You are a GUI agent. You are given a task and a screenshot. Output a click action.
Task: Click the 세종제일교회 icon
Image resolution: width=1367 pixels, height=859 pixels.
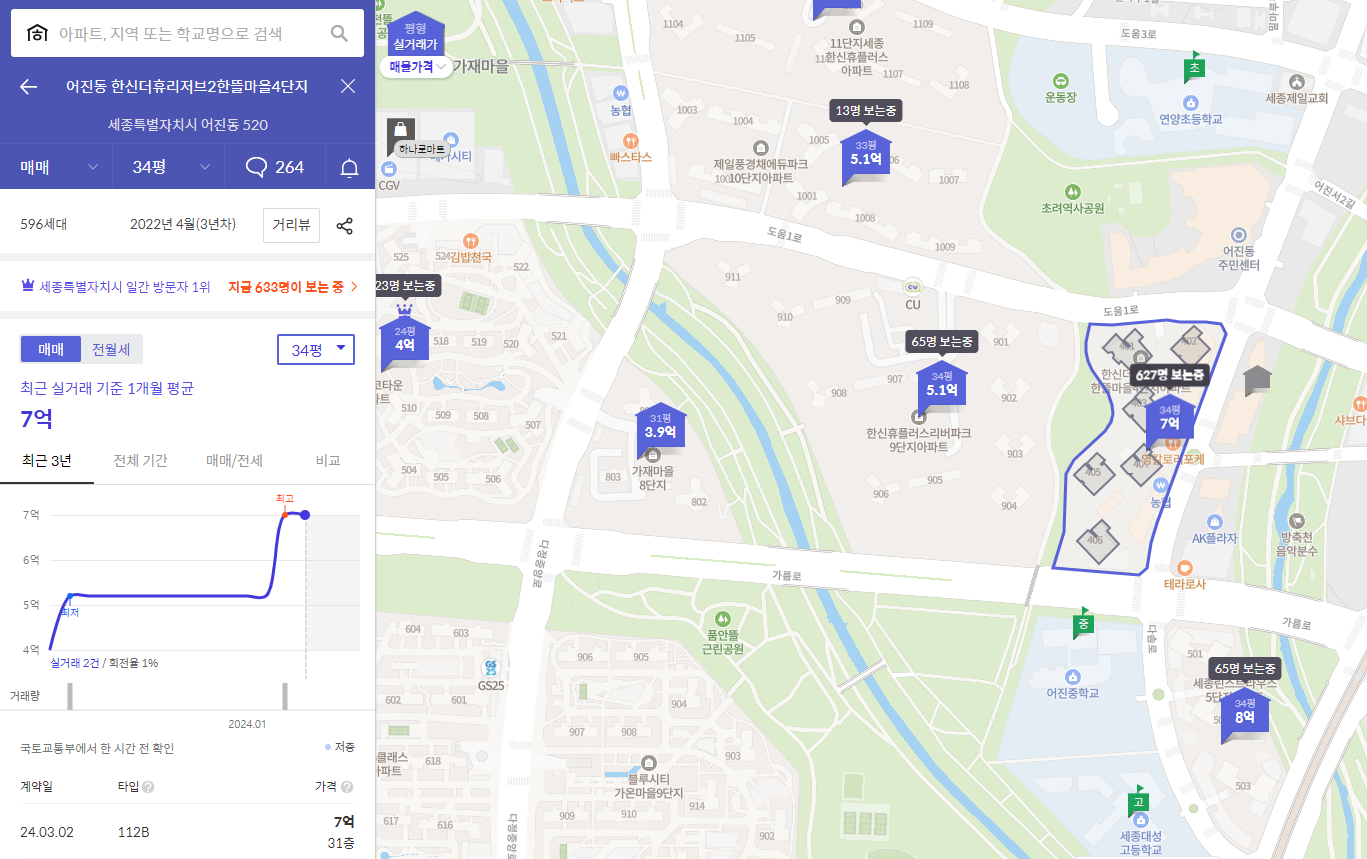pyautogui.click(x=1297, y=82)
